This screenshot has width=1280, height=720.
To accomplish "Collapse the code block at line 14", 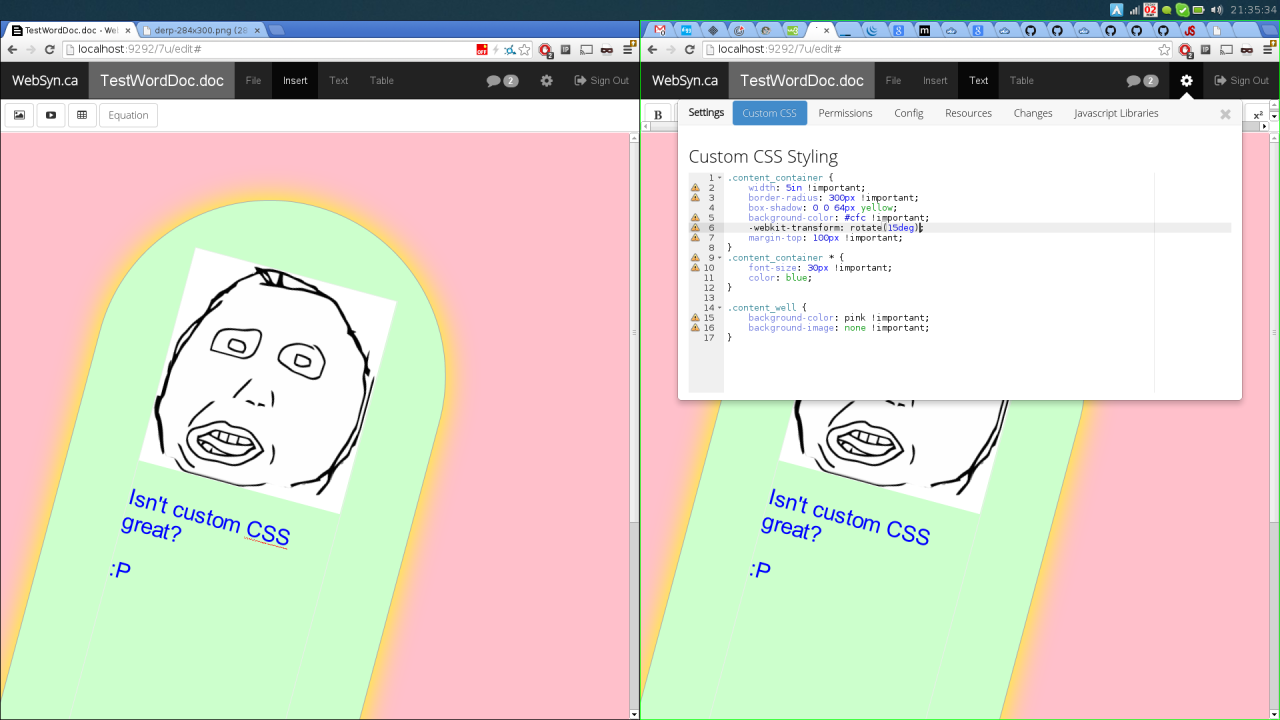I will tap(719, 308).
